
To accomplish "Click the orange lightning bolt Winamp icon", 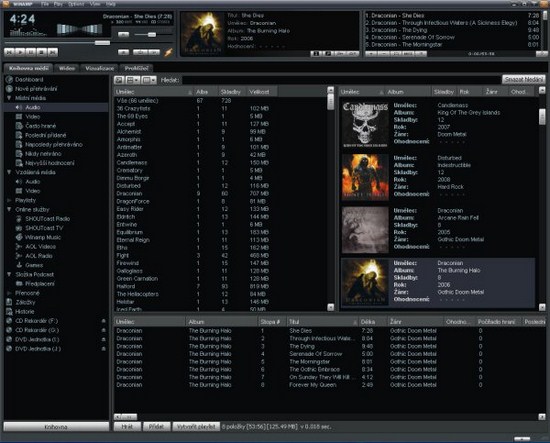I will point(169,52).
